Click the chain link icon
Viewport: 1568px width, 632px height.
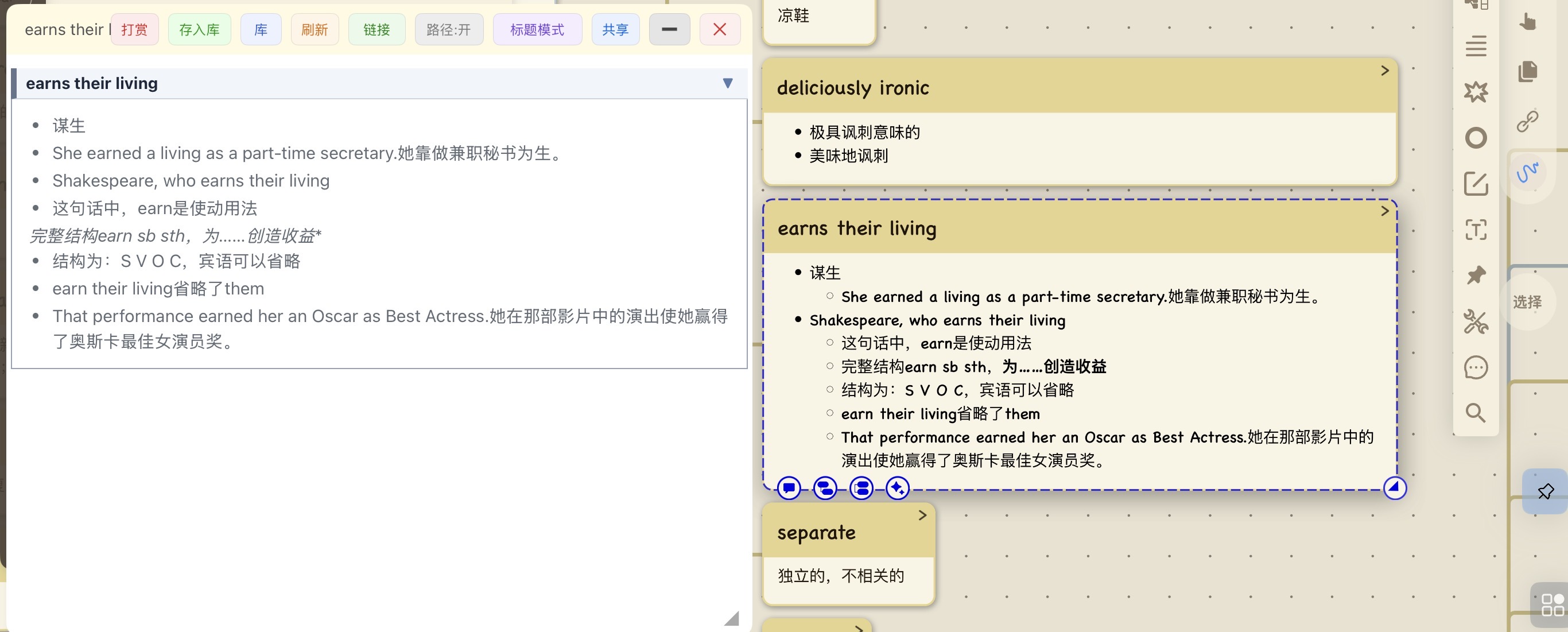(x=1527, y=121)
